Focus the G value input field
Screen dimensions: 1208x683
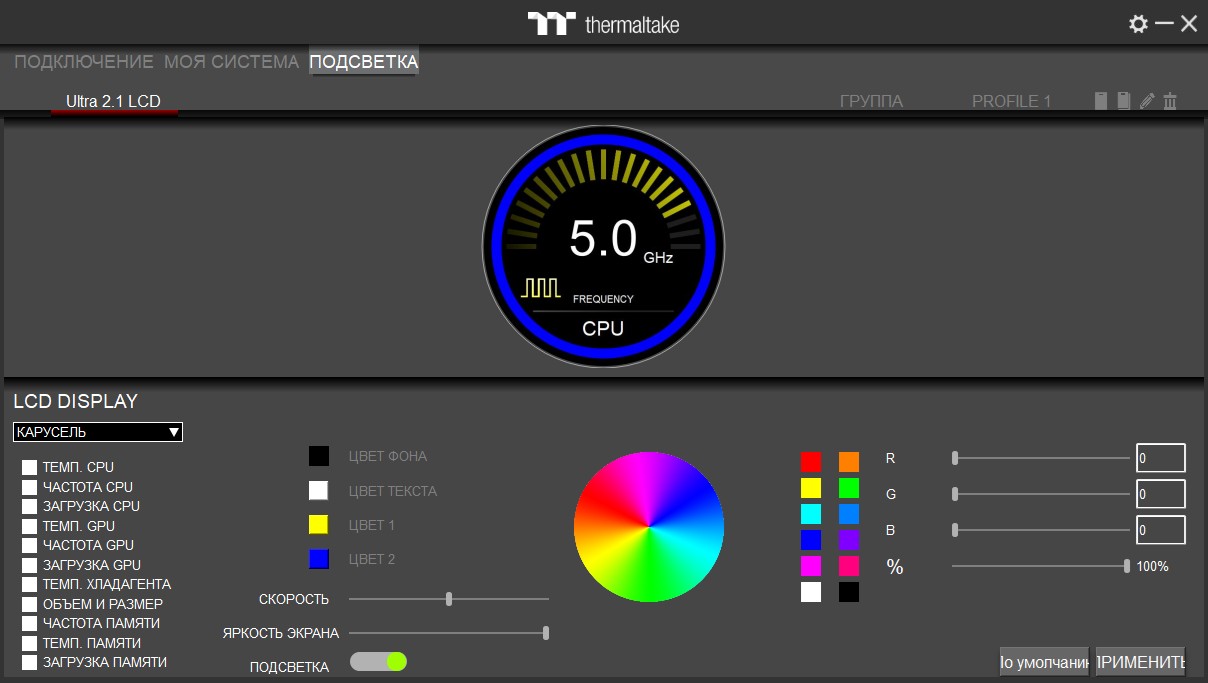pos(1161,494)
